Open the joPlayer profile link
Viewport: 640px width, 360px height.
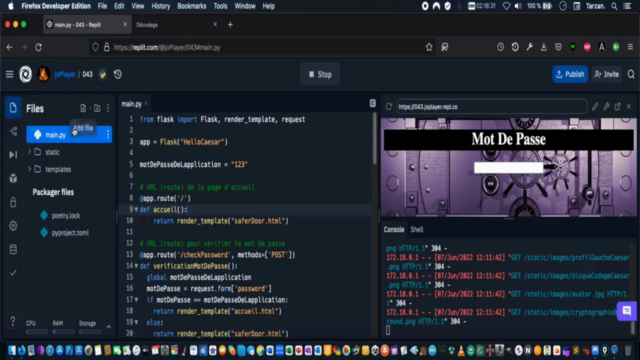(65, 74)
